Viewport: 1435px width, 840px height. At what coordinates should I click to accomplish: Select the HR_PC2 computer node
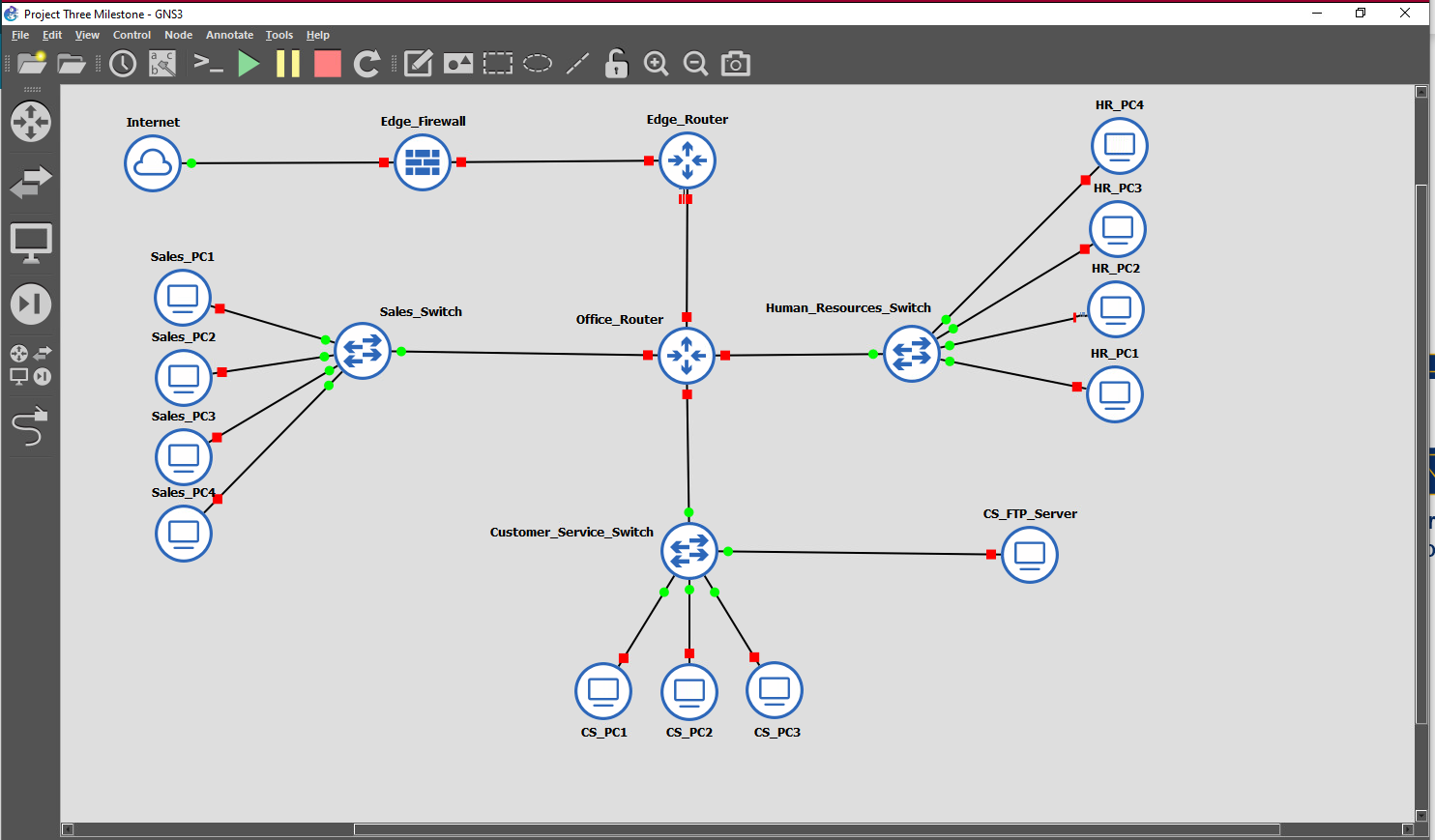point(1116,309)
